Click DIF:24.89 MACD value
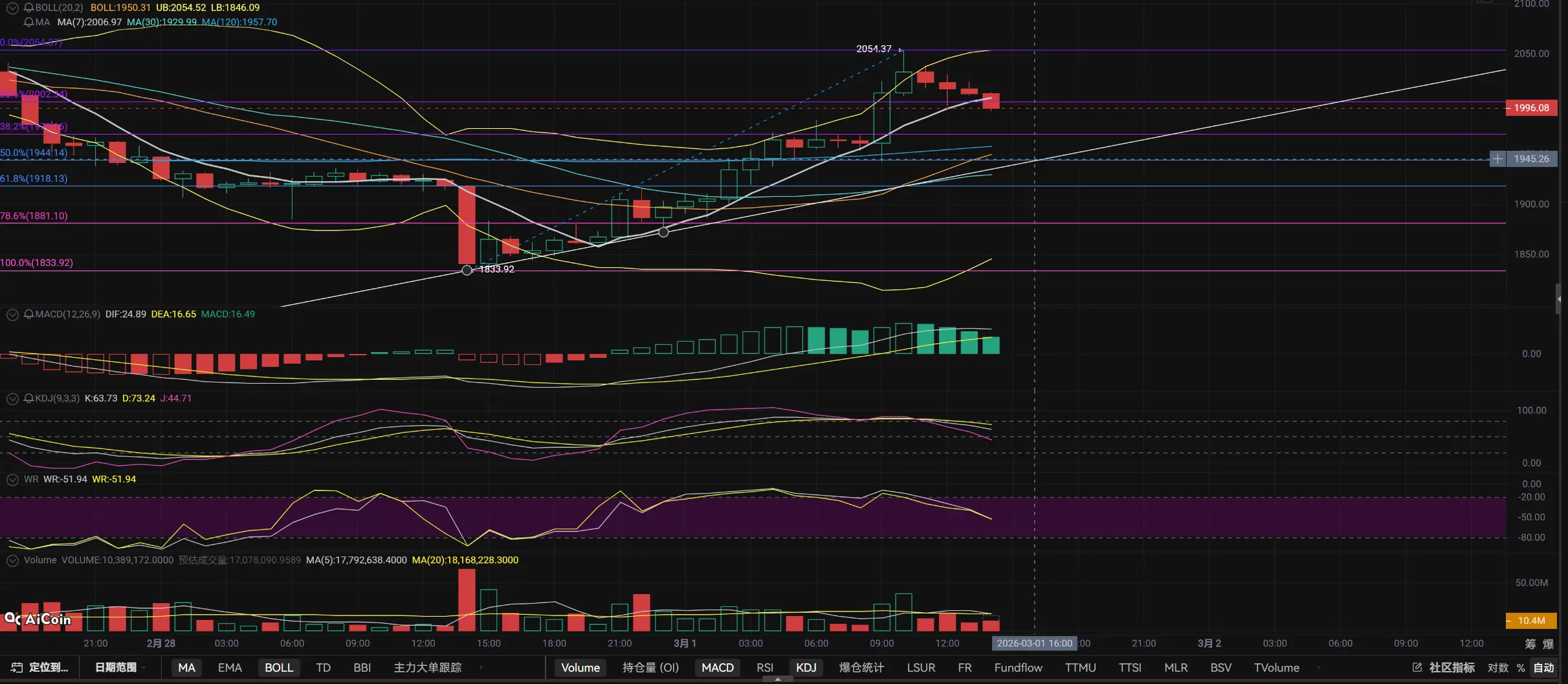 coord(126,314)
